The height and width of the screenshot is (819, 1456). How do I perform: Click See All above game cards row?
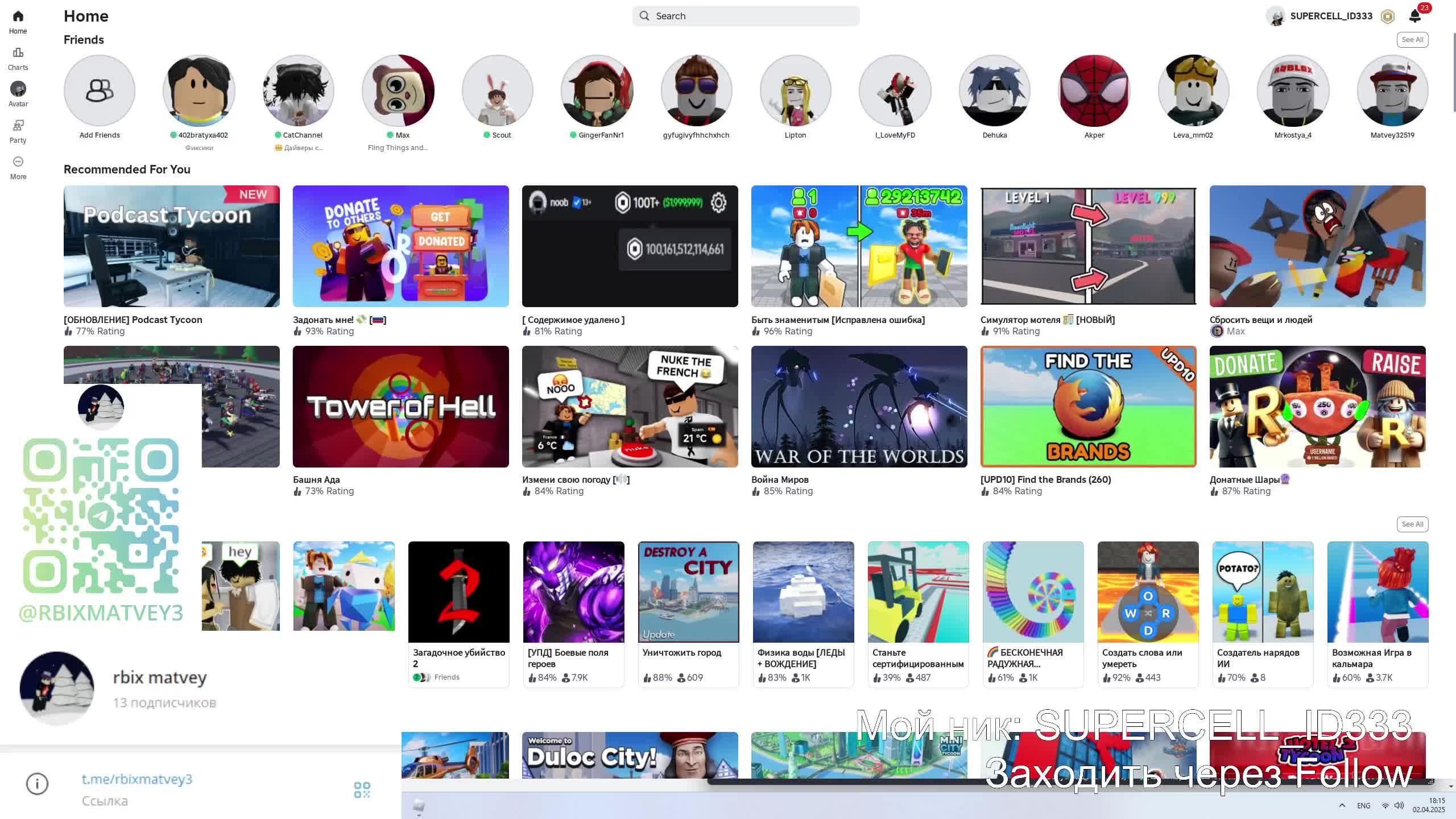[1412, 524]
